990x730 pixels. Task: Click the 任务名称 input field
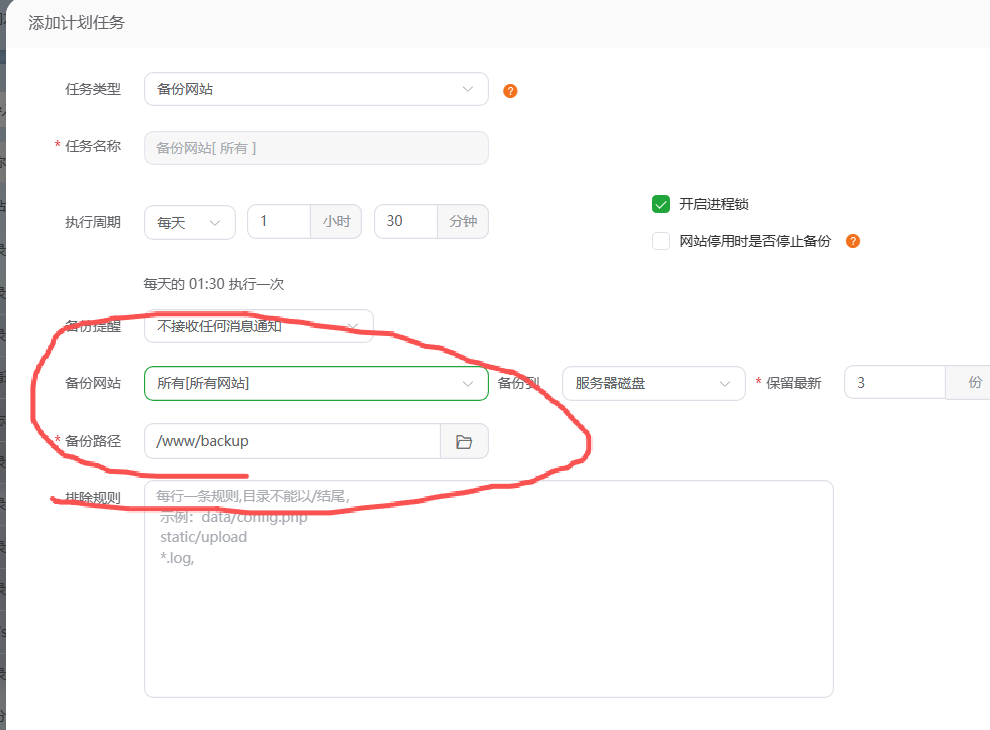pyautogui.click(x=316, y=148)
